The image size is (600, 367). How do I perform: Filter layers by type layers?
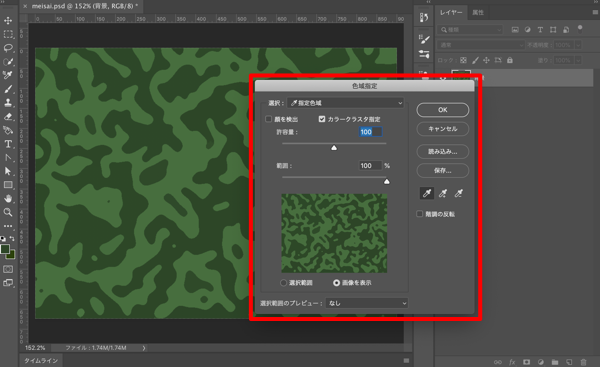pos(540,29)
